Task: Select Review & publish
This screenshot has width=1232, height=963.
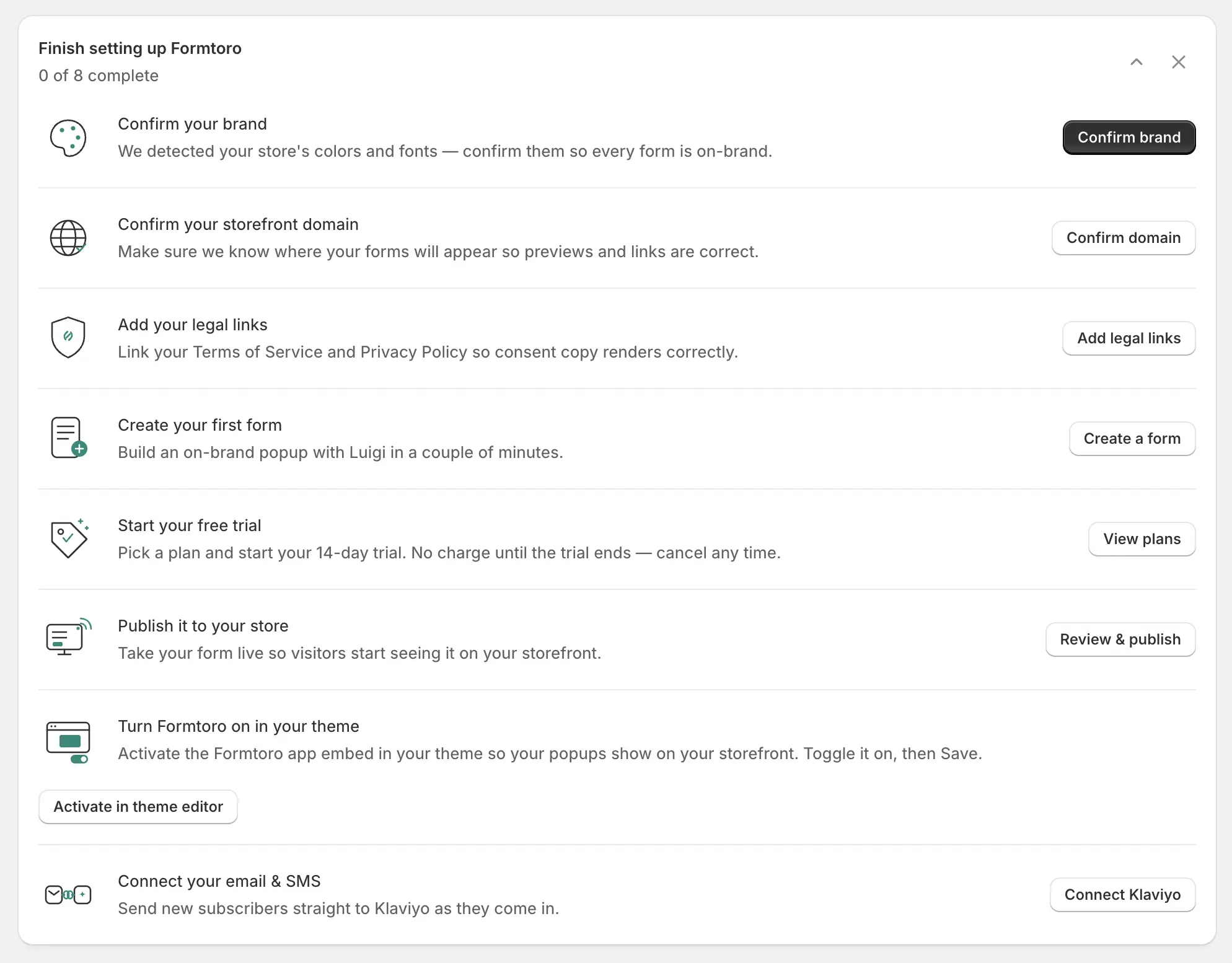Action: 1120,640
